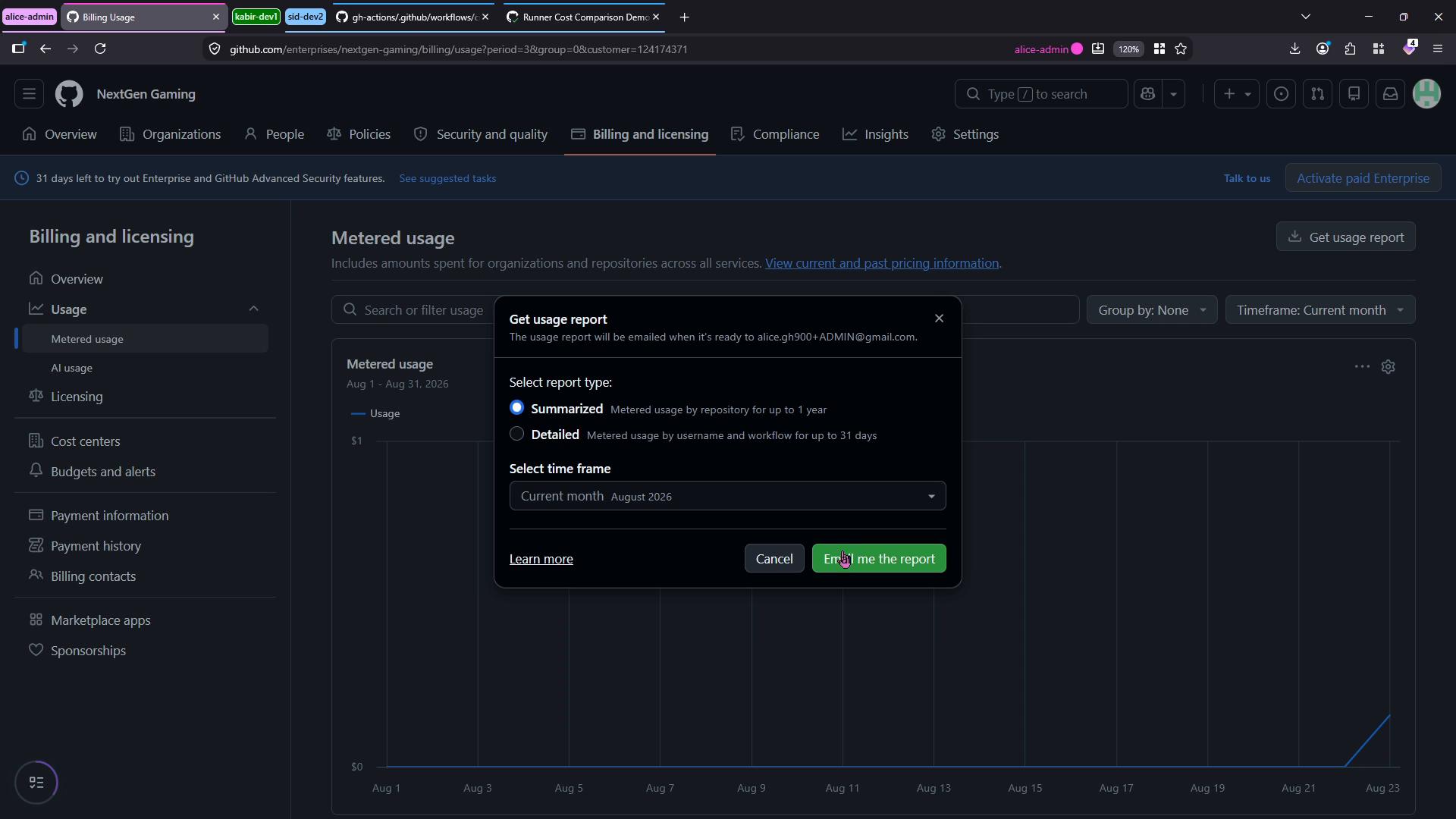1456x819 pixels.
Task: Click the GitHub Octocat logo
Action: [x=69, y=94]
